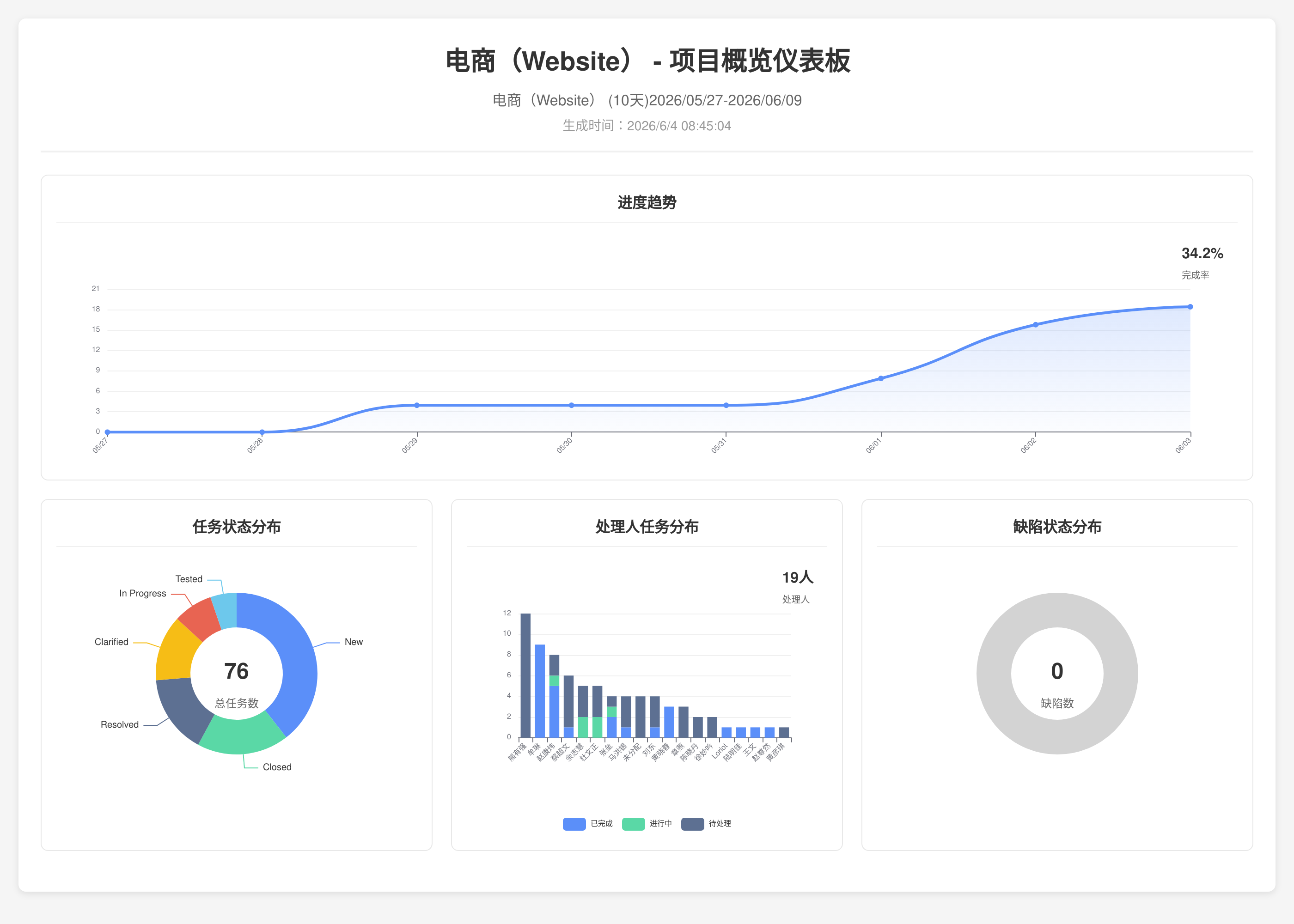Click the Tested donut label
1294x924 pixels.
pyautogui.click(x=189, y=579)
